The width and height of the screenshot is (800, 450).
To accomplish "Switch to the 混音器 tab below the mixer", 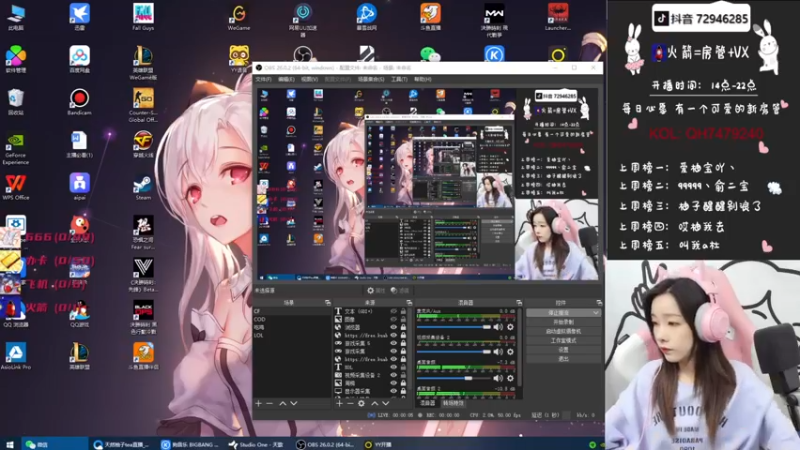I will pos(428,403).
